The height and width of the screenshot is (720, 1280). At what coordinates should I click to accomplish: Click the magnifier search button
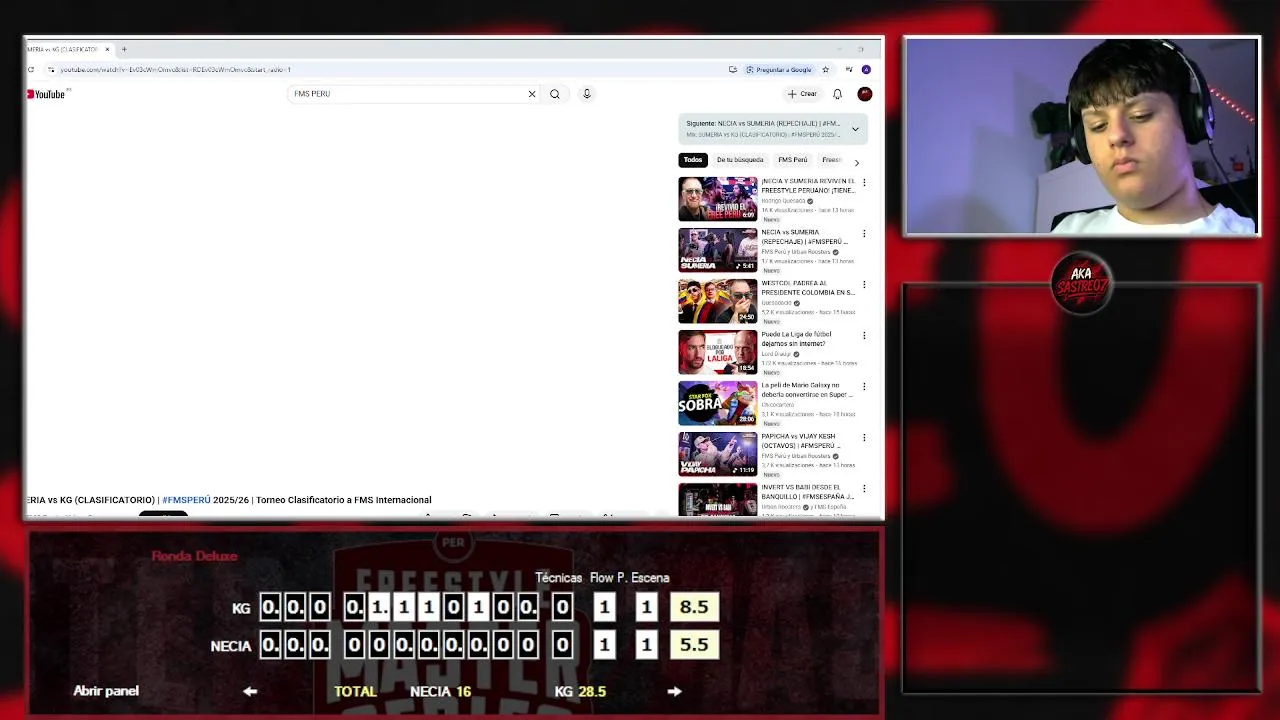click(x=555, y=94)
